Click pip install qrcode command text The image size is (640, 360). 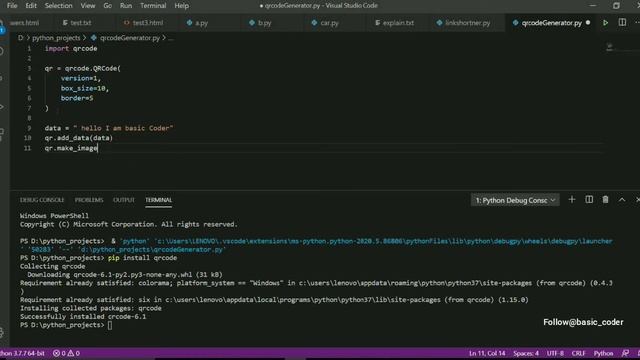[x=142, y=258]
